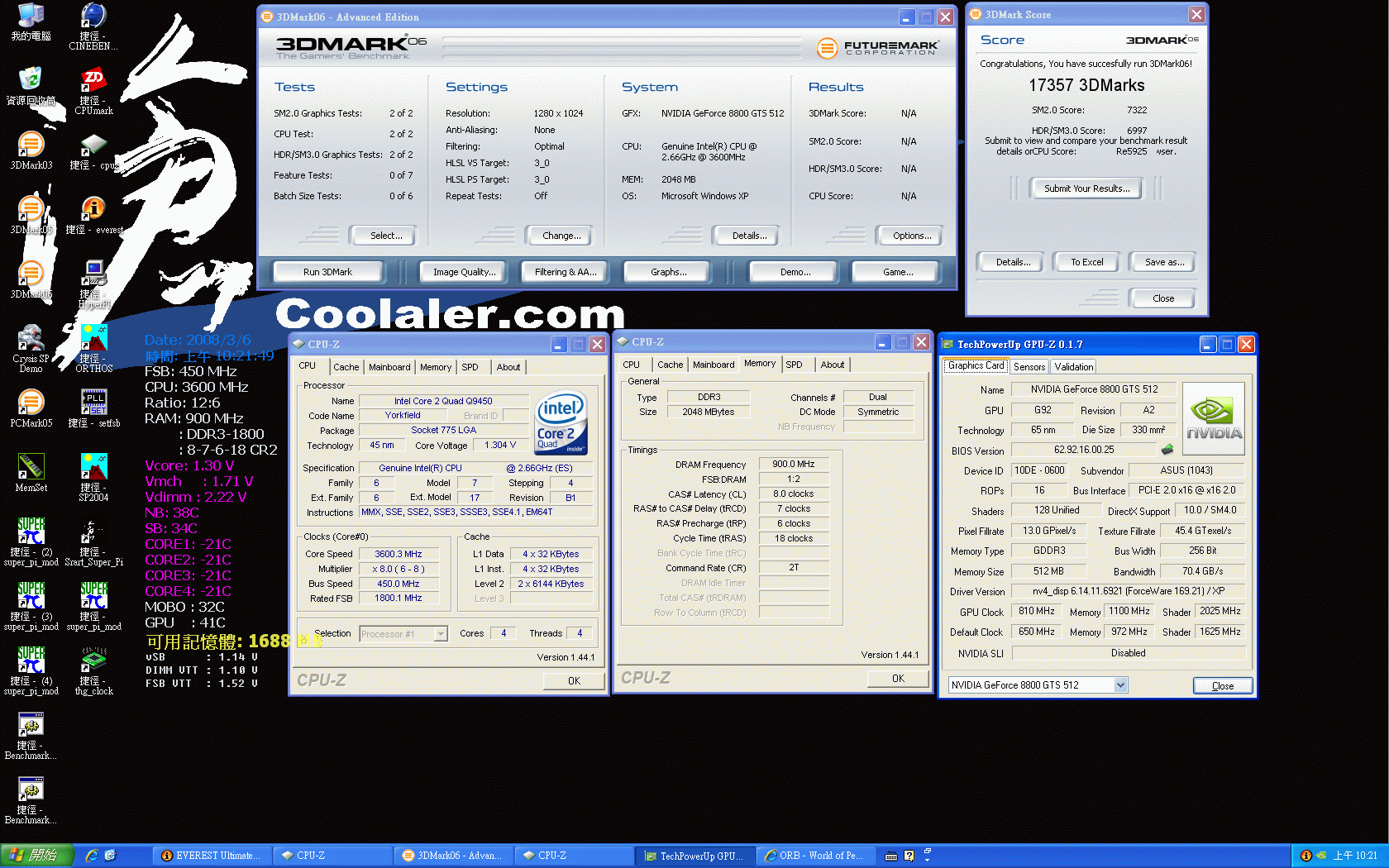1389x868 pixels.
Task: Select the CPUmark shortcut icon
Action: tap(93, 92)
